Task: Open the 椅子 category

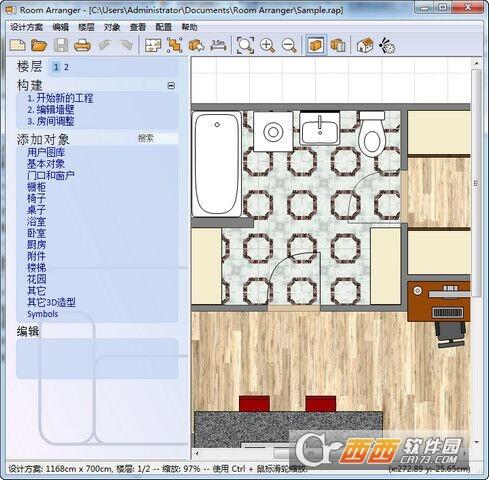Action: (x=36, y=199)
